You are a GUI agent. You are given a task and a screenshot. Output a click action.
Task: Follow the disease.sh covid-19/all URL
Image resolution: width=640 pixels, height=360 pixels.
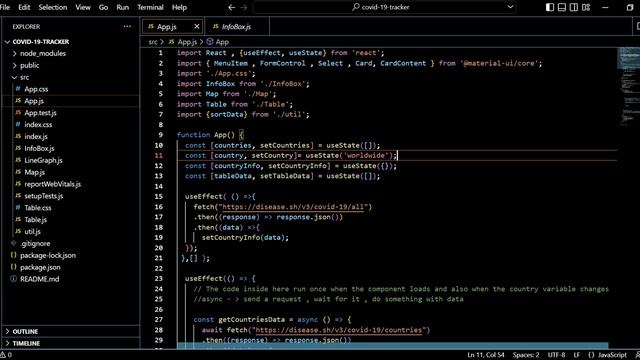coord(293,207)
